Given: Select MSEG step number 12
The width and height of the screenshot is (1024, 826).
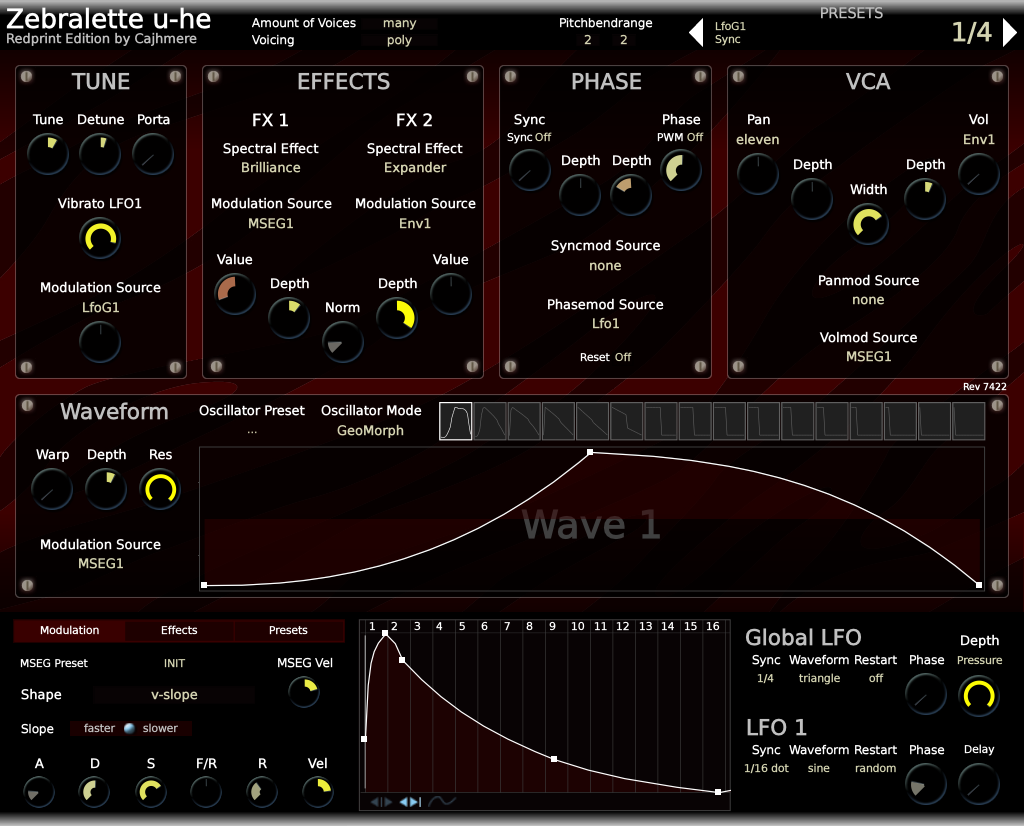Looking at the screenshot, I should pyautogui.click(x=622, y=626).
